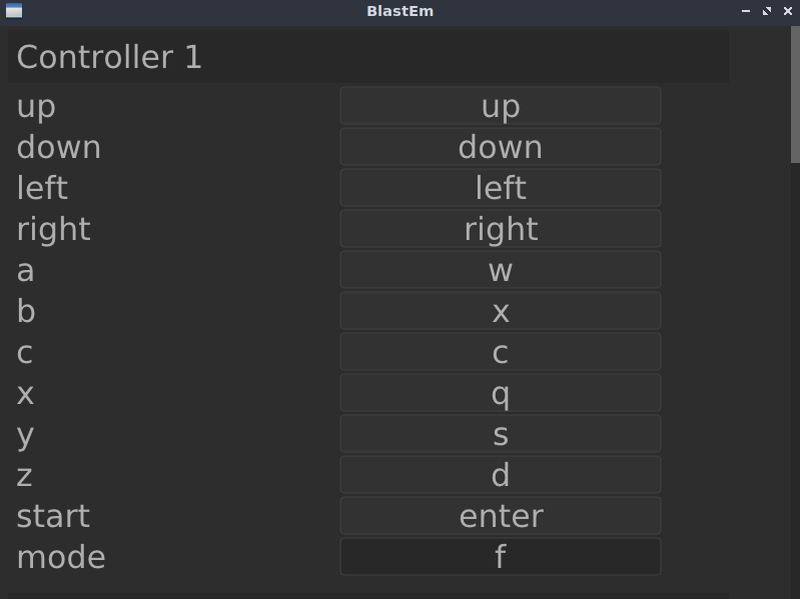Click the 'q' key binding button
Image resolution: width=800 pixels, height=599 pixels.
coord(500,393)
